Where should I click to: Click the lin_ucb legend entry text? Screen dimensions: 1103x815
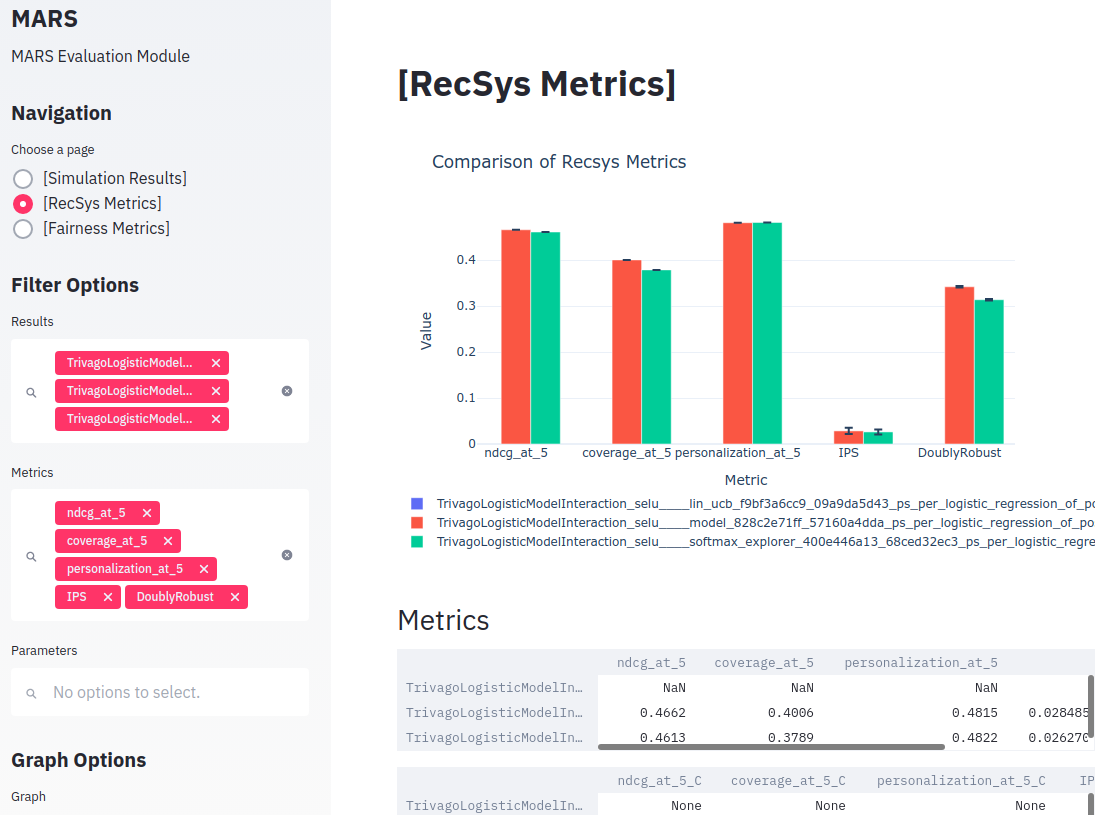click(x=765, y=503)
